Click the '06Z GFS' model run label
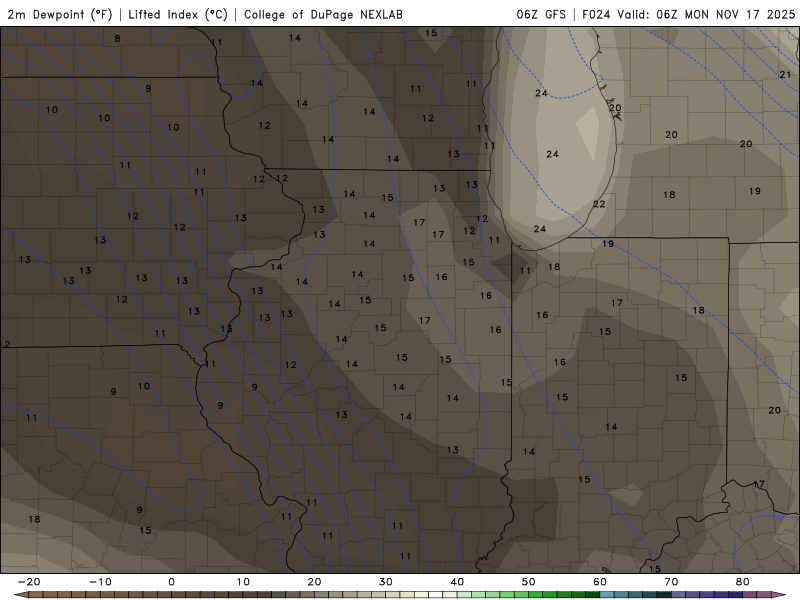 tap(541, 14)
